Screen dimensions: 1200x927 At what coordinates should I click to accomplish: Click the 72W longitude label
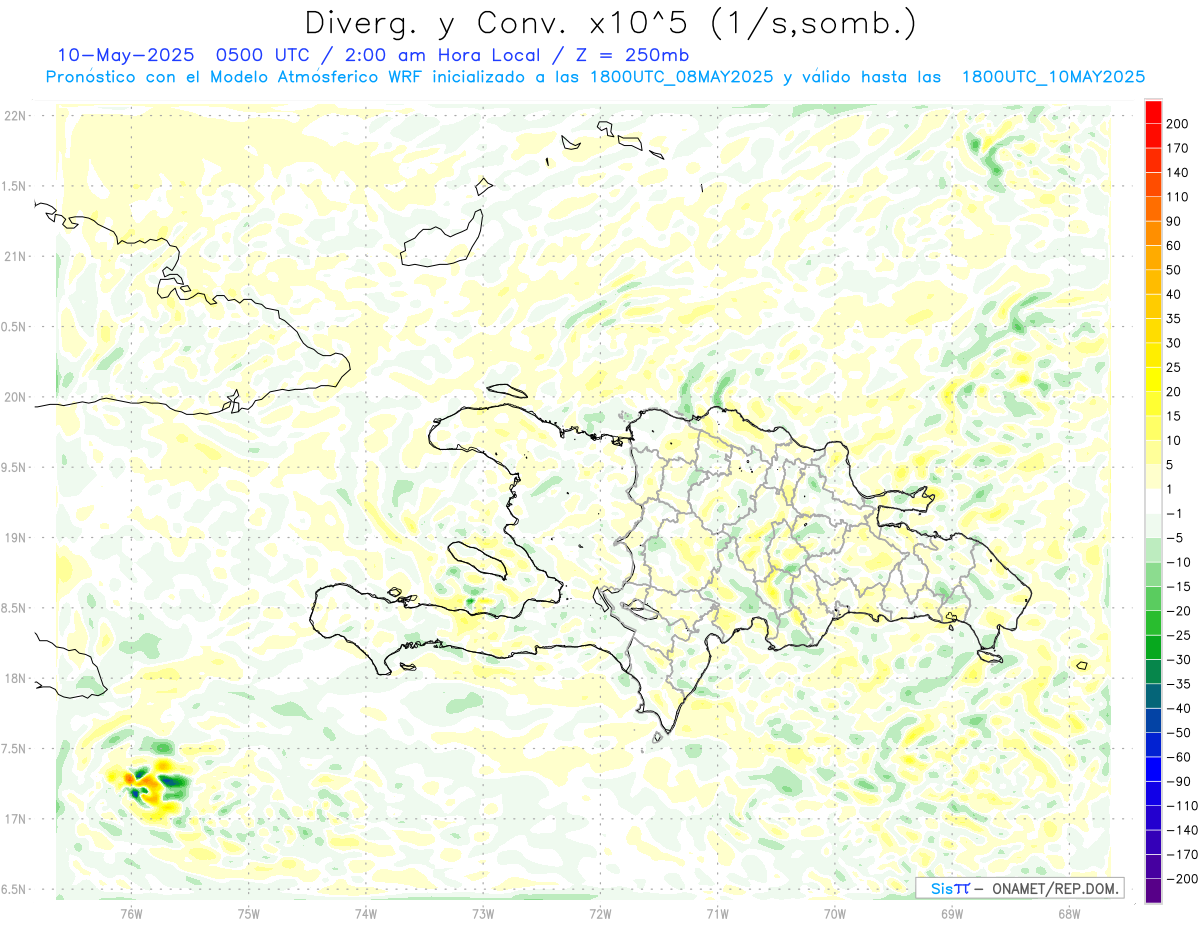[601, 913]
